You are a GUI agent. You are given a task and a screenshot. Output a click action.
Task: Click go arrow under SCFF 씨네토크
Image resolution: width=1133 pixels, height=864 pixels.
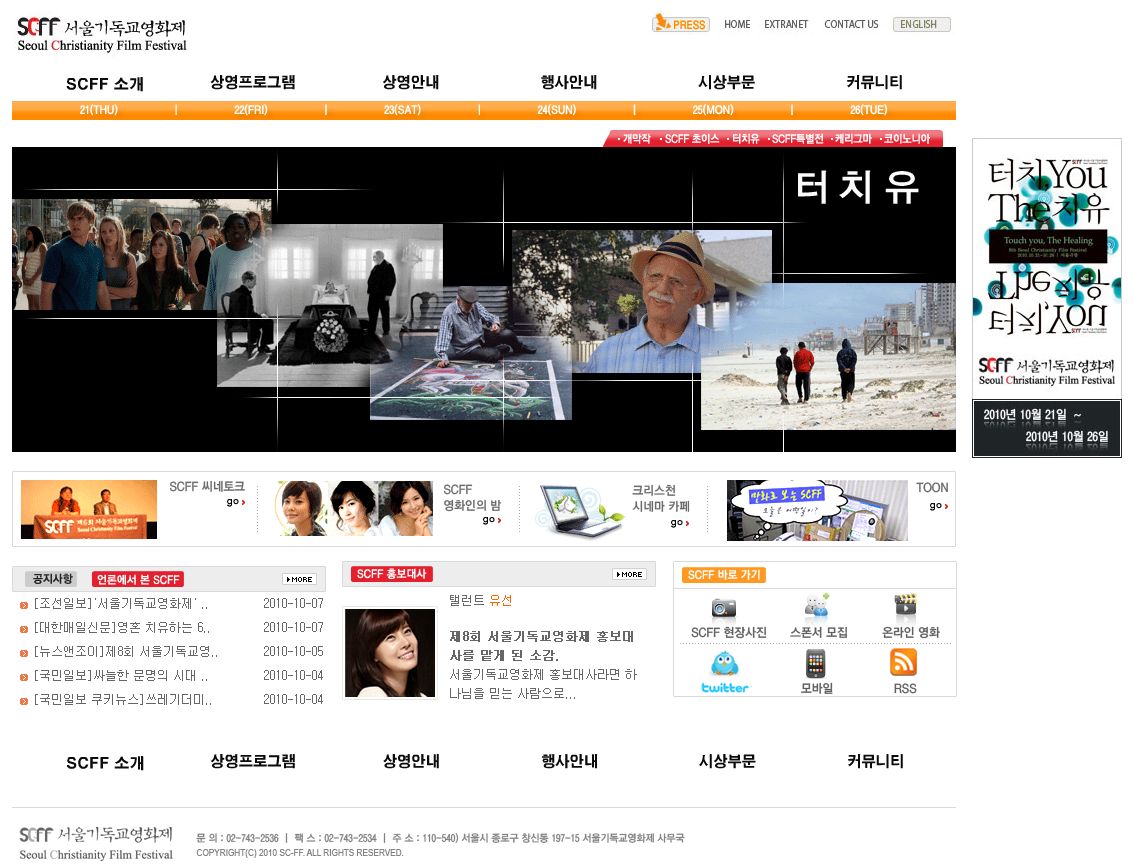pos(236,503)
